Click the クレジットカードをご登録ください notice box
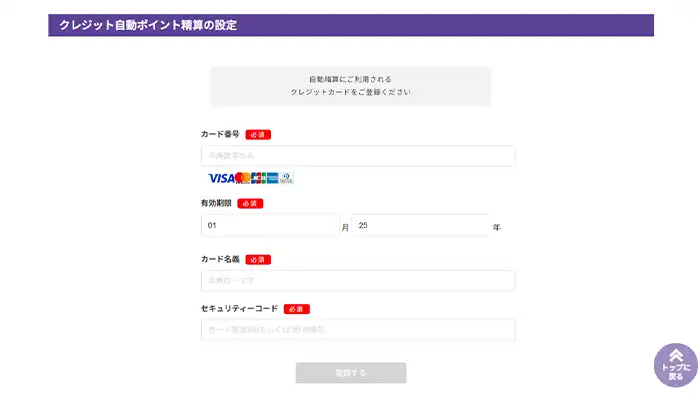 point(350,85)
